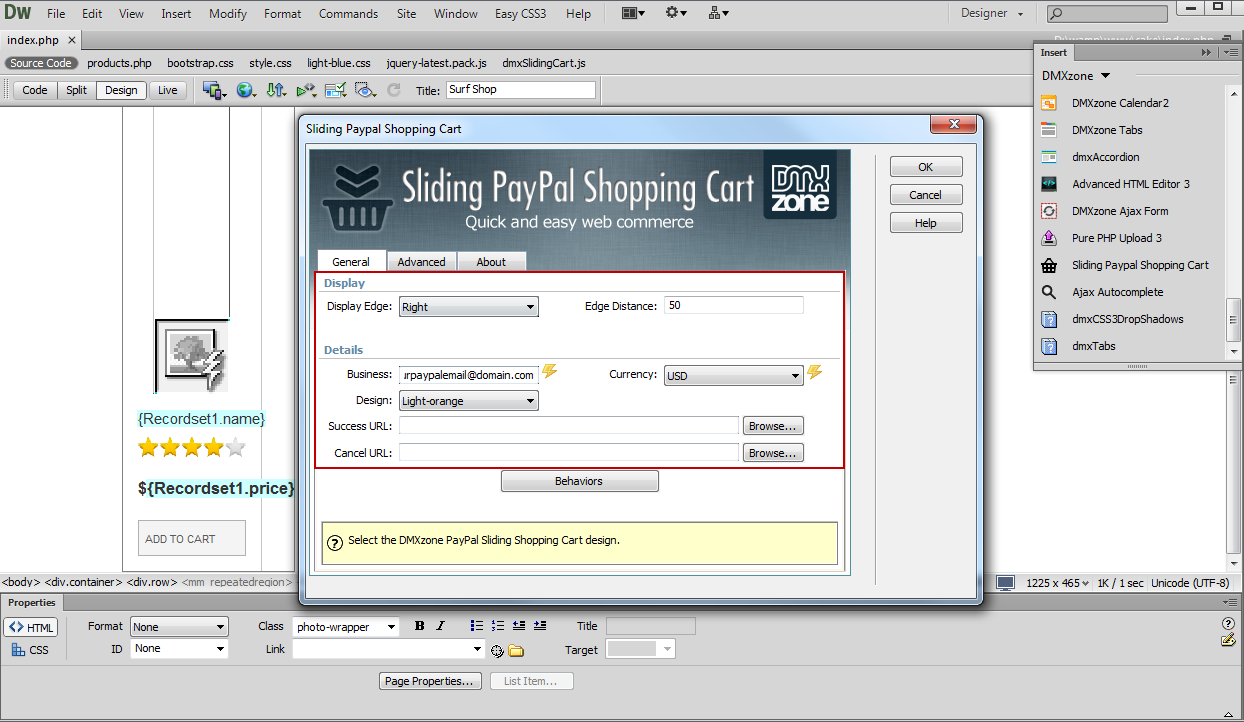Screen dimensions: 1244x722
Task: Open the window size dropdown in the status bar
Action: 1056,583
